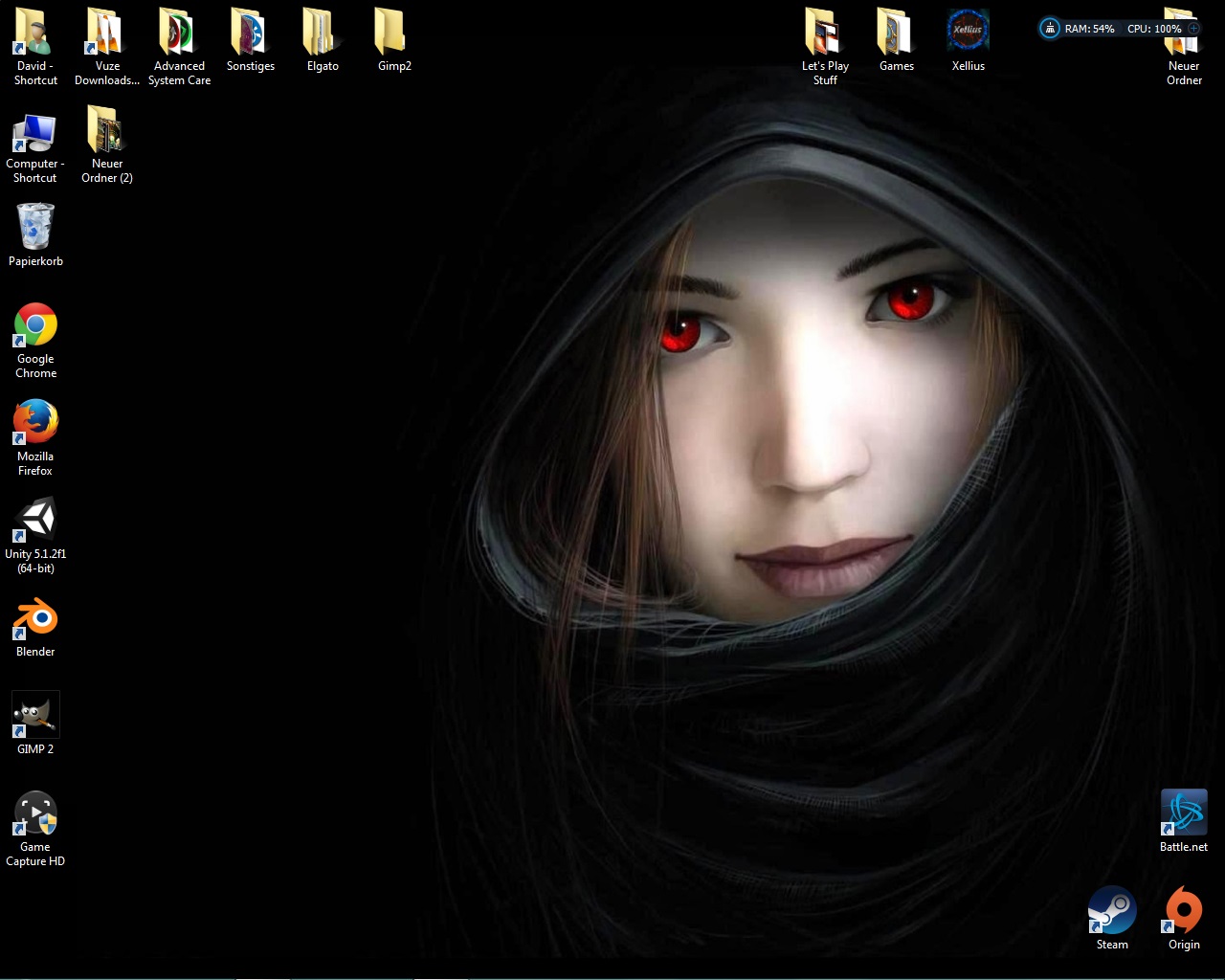Image resolution: width=1225 pixels, height=980 pixels.
Task: Click the Papierkorb recycle bin
Action: coord(35,227)
